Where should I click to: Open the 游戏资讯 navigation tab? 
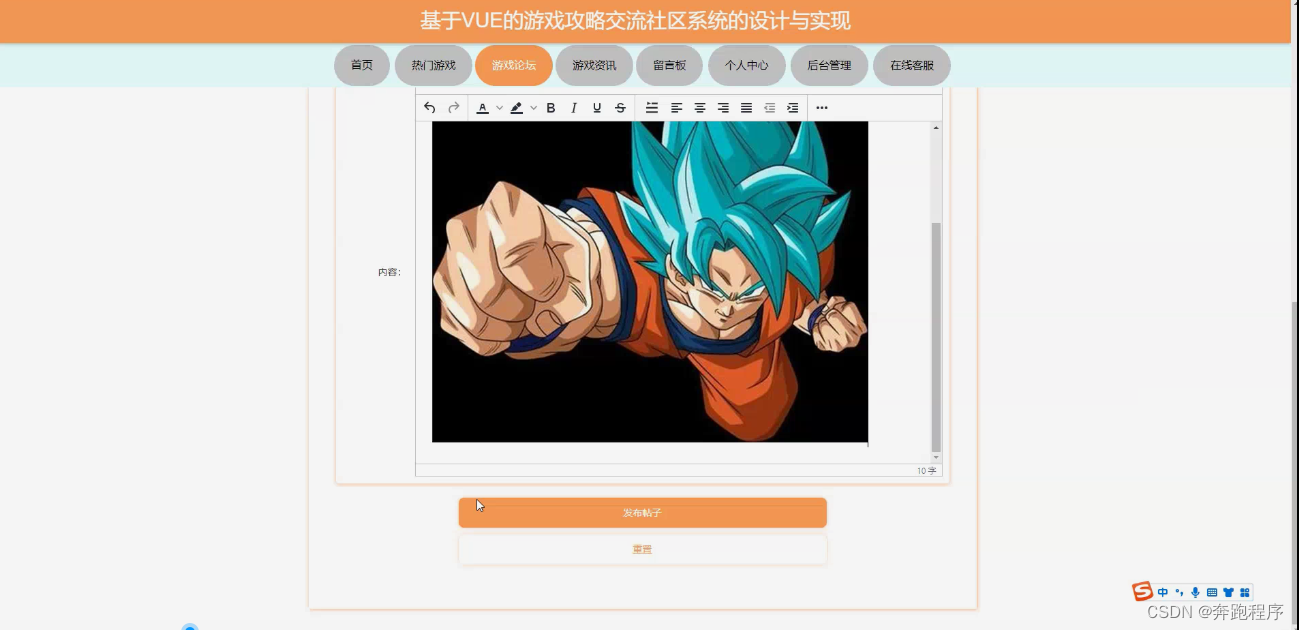pyautogui.click(x=594, y=65)
